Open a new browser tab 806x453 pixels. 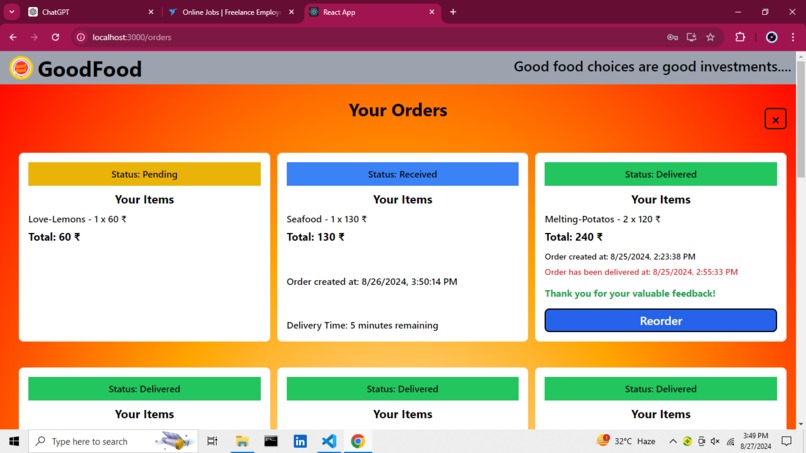453,12
